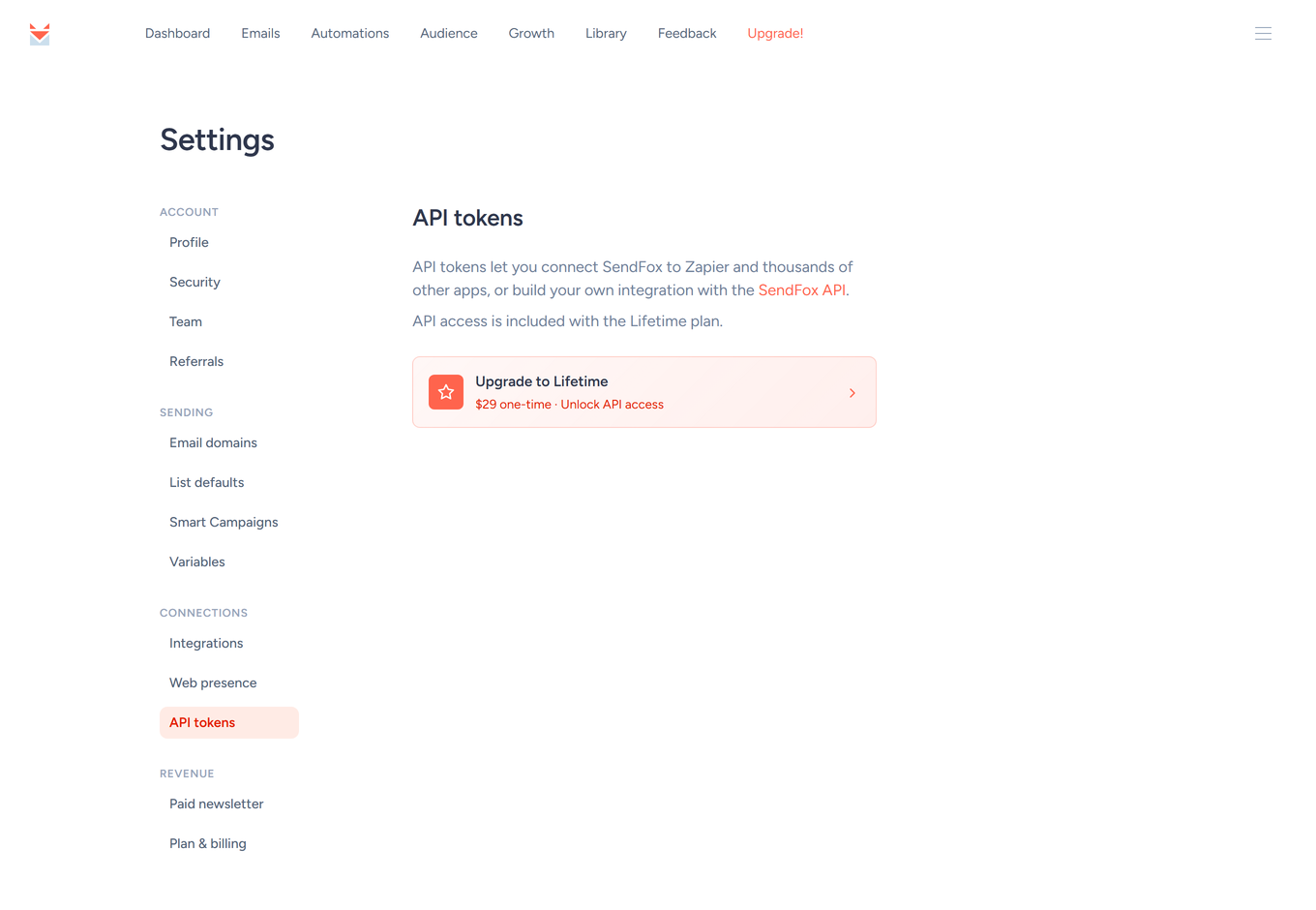Open Paid newsletter settings

[229, 804]
